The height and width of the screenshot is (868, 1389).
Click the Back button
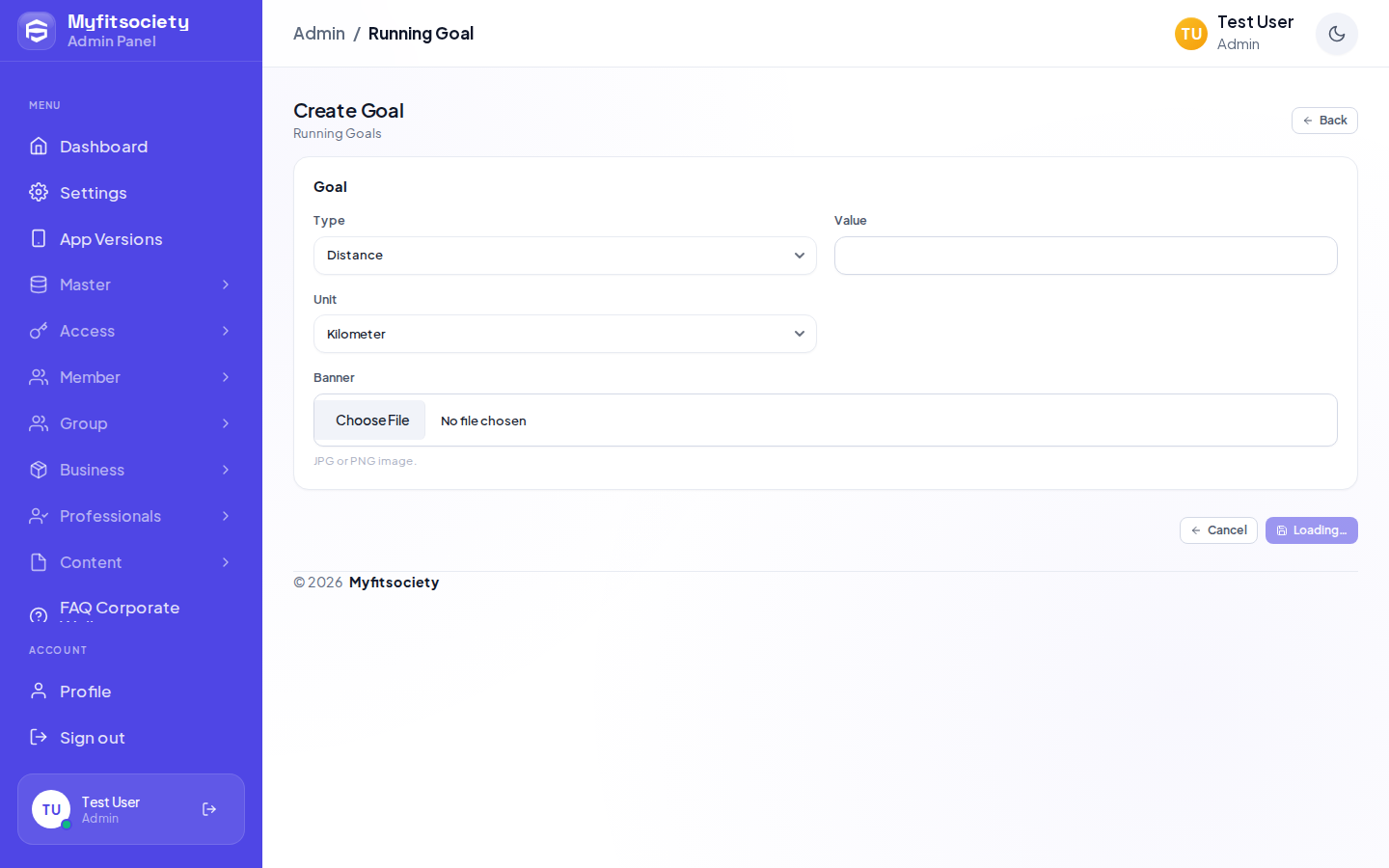(1324, 121)
